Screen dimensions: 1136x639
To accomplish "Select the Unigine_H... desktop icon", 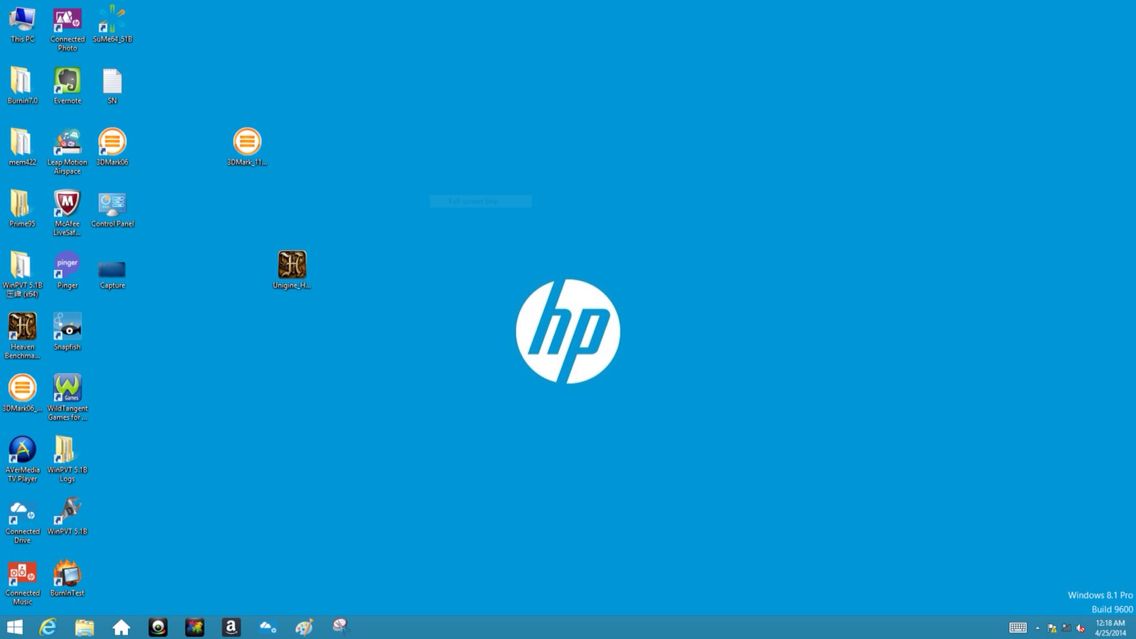I will point(292,271).
